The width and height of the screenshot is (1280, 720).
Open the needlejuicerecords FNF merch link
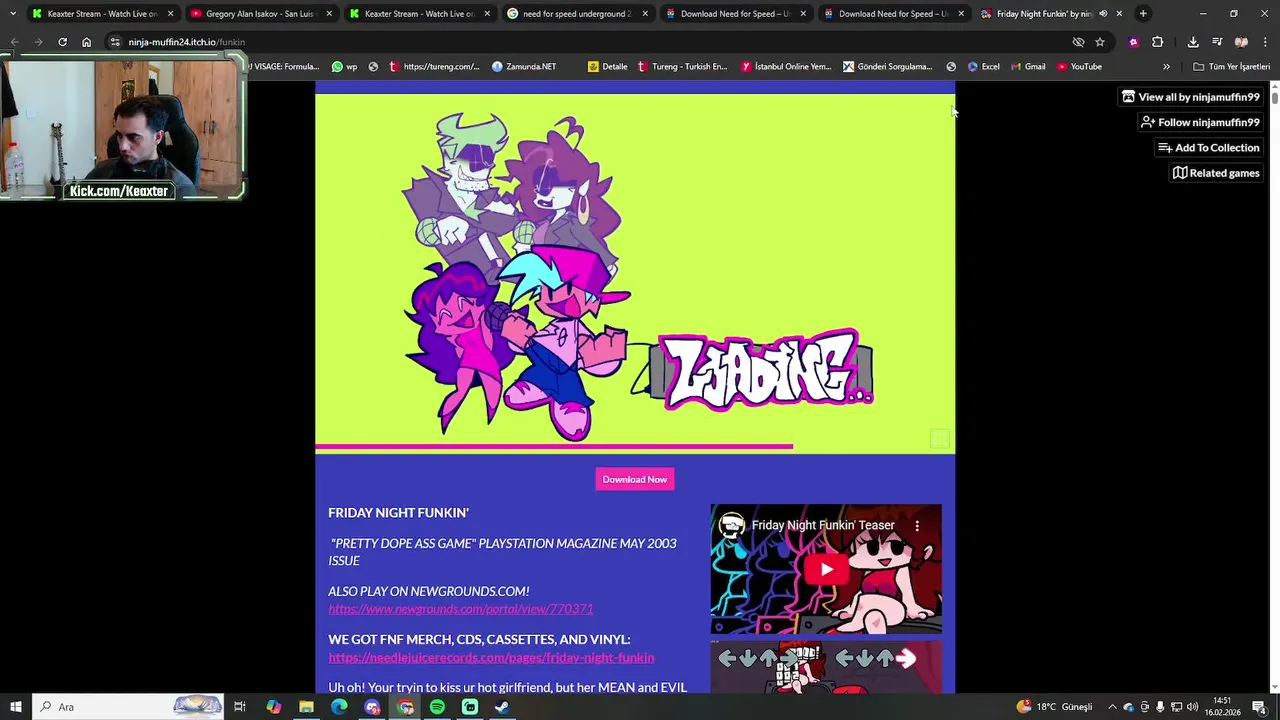pos(491,657)
